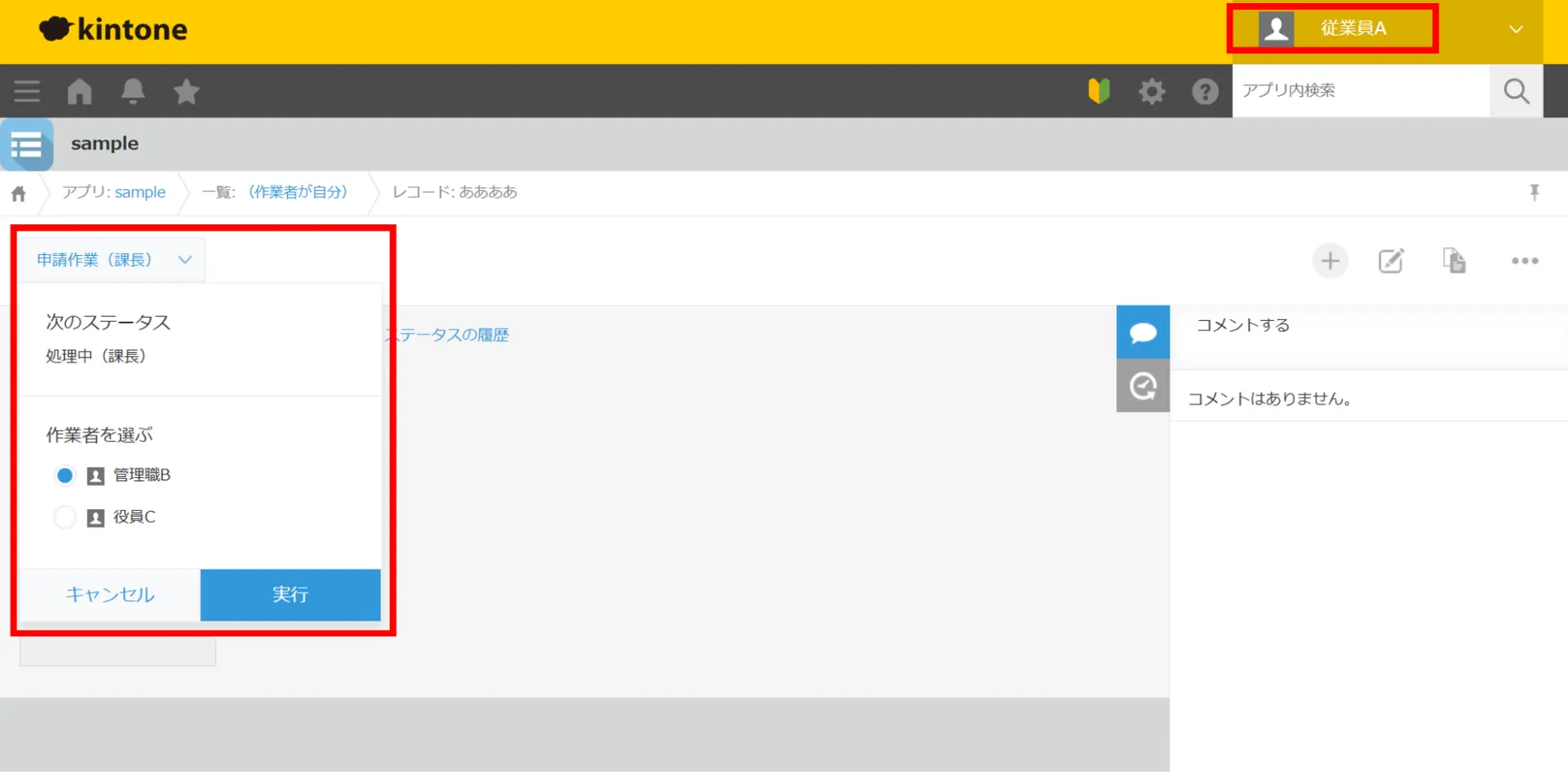Open the notifications bell

133,91
